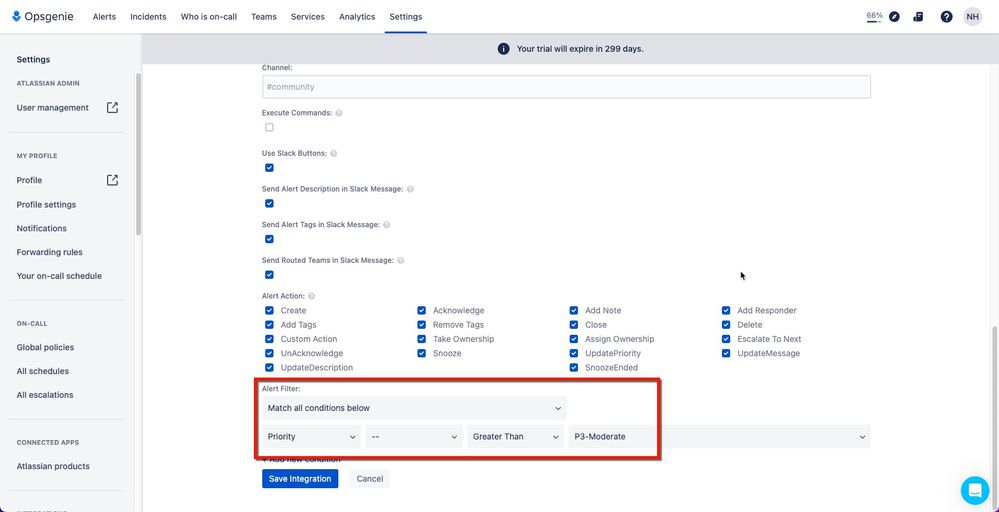Click the 66% progress indicator
The width and height of the screenshot is (999, 512).
tap(874, 17)
